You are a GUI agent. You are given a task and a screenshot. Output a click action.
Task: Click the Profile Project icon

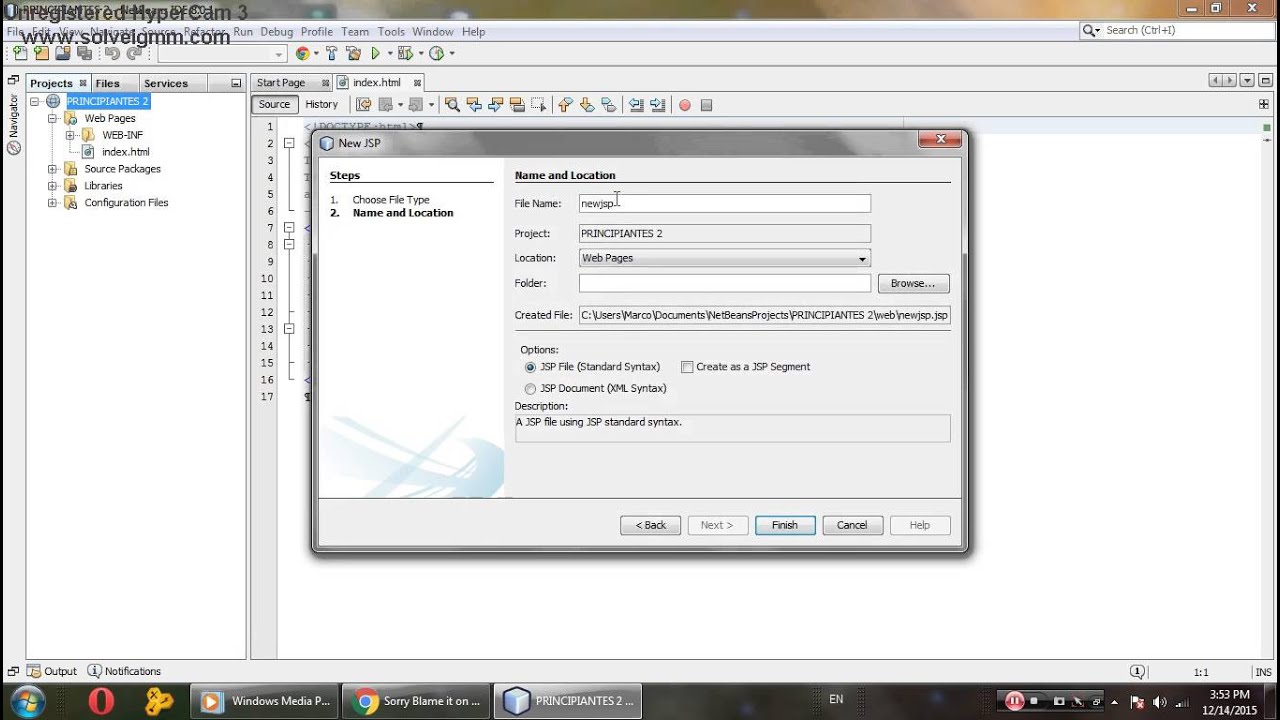(436, 53)
